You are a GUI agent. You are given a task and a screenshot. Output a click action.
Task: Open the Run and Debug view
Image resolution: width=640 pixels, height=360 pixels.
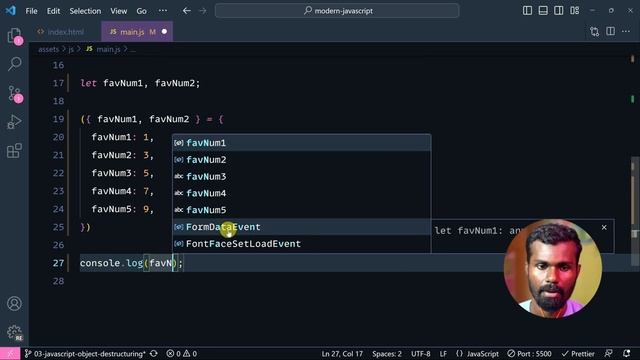click(x=14, y=122)
